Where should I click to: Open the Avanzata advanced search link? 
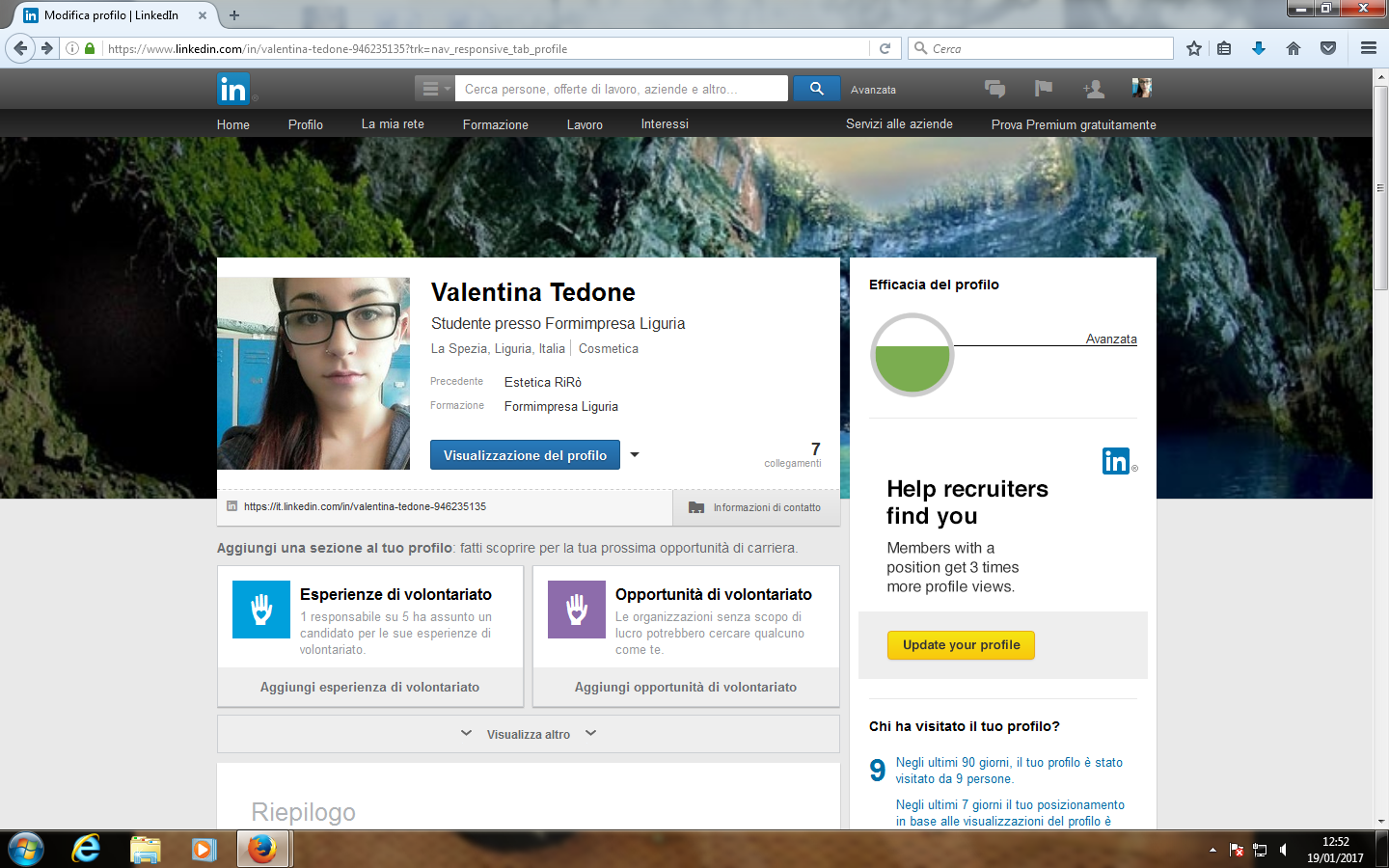[x=873, y=90]
